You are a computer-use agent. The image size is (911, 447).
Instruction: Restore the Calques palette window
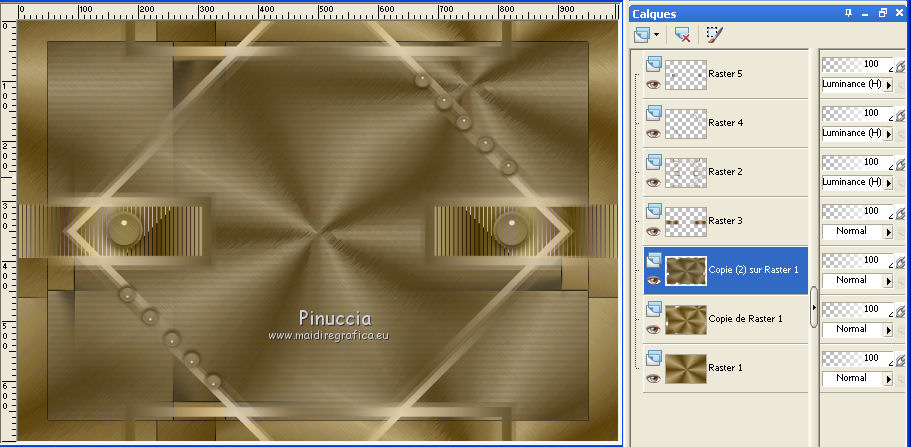pos(883,13)
